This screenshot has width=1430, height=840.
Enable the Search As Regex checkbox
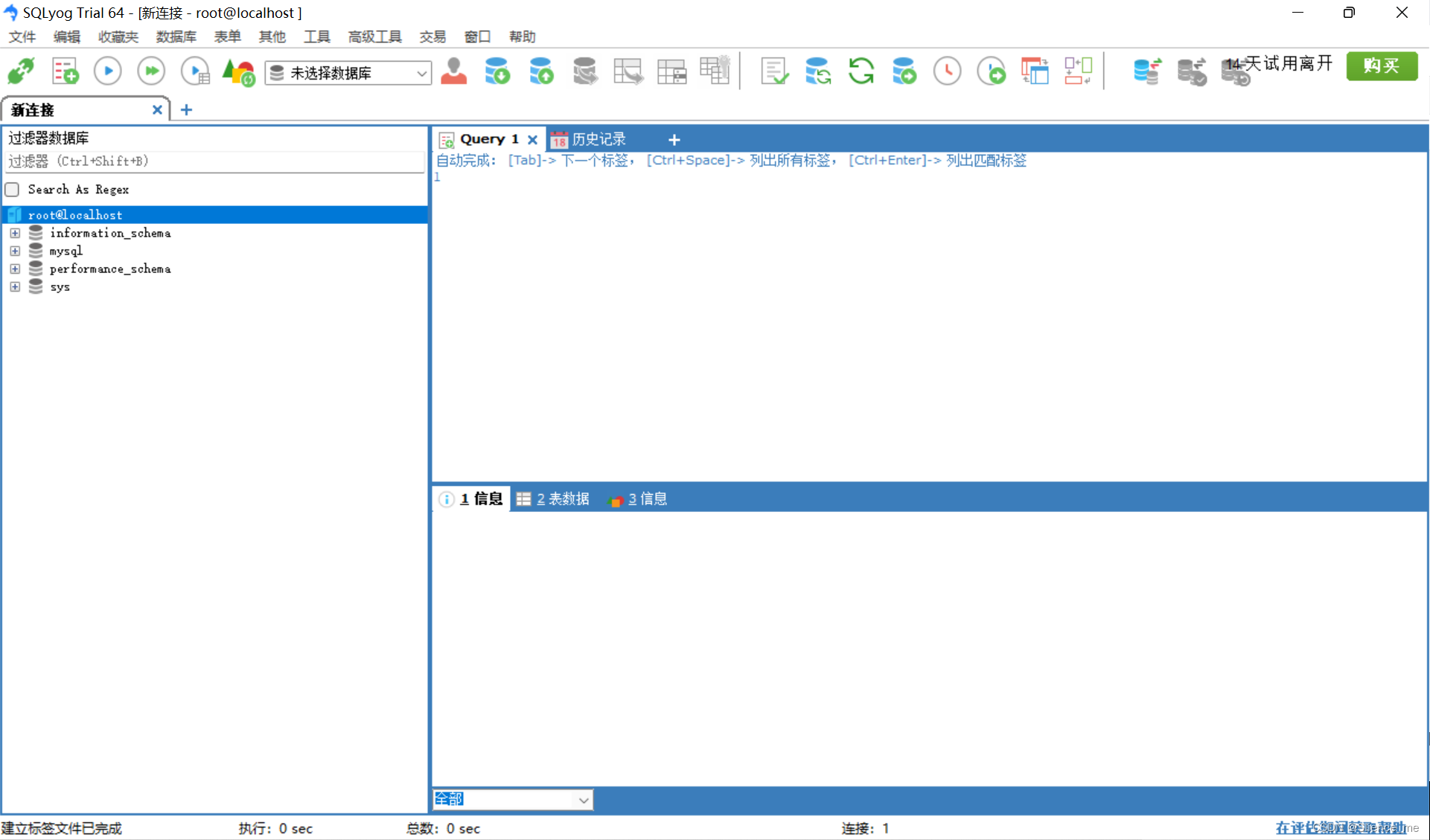click(12, 190)
